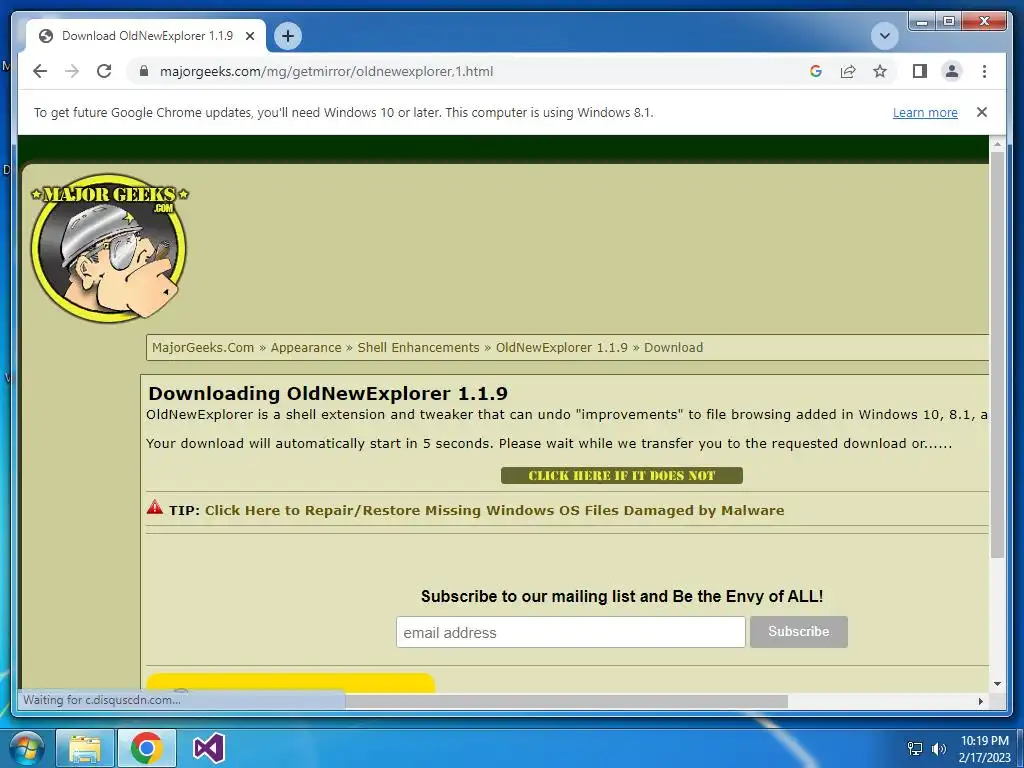Image resolution: width=1024 pixels, height=768 pixels.
Task: Click the vertical scrollbar thumb
Action: (x=997, y=354)
